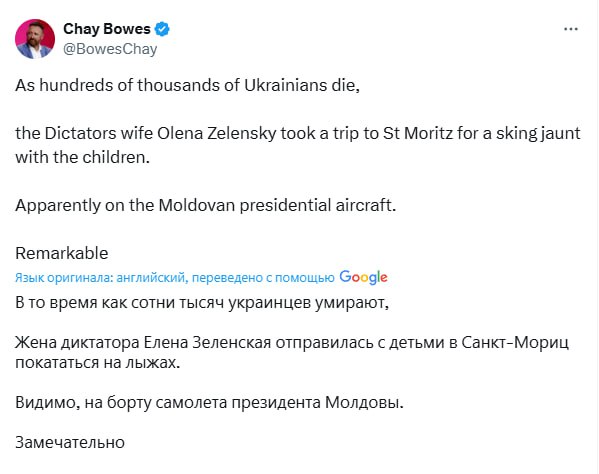Click the line 'with the children.'
599x474 pixels.
[83, 157]
